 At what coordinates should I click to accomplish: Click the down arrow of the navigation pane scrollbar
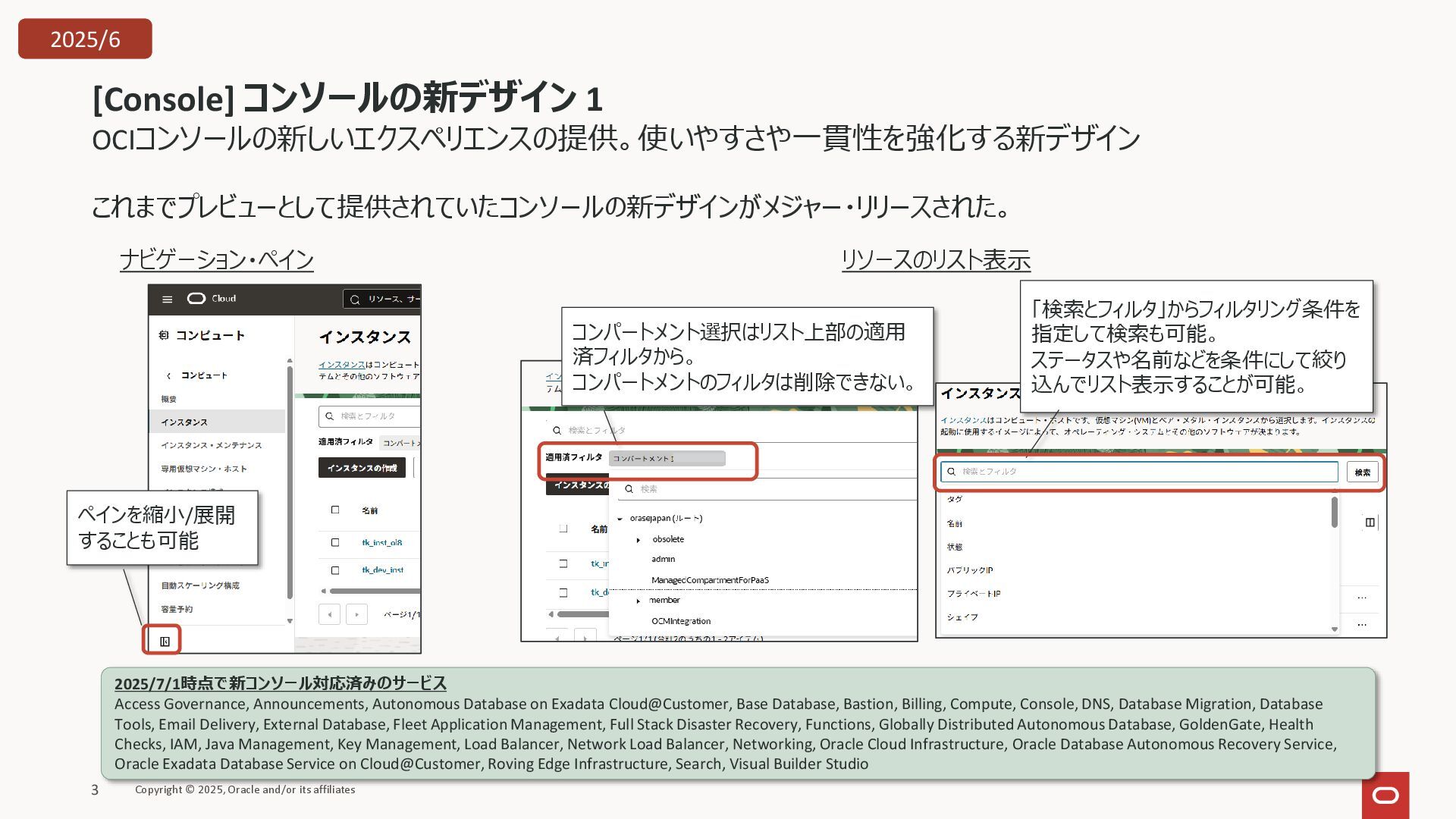[x=290, y=621]
